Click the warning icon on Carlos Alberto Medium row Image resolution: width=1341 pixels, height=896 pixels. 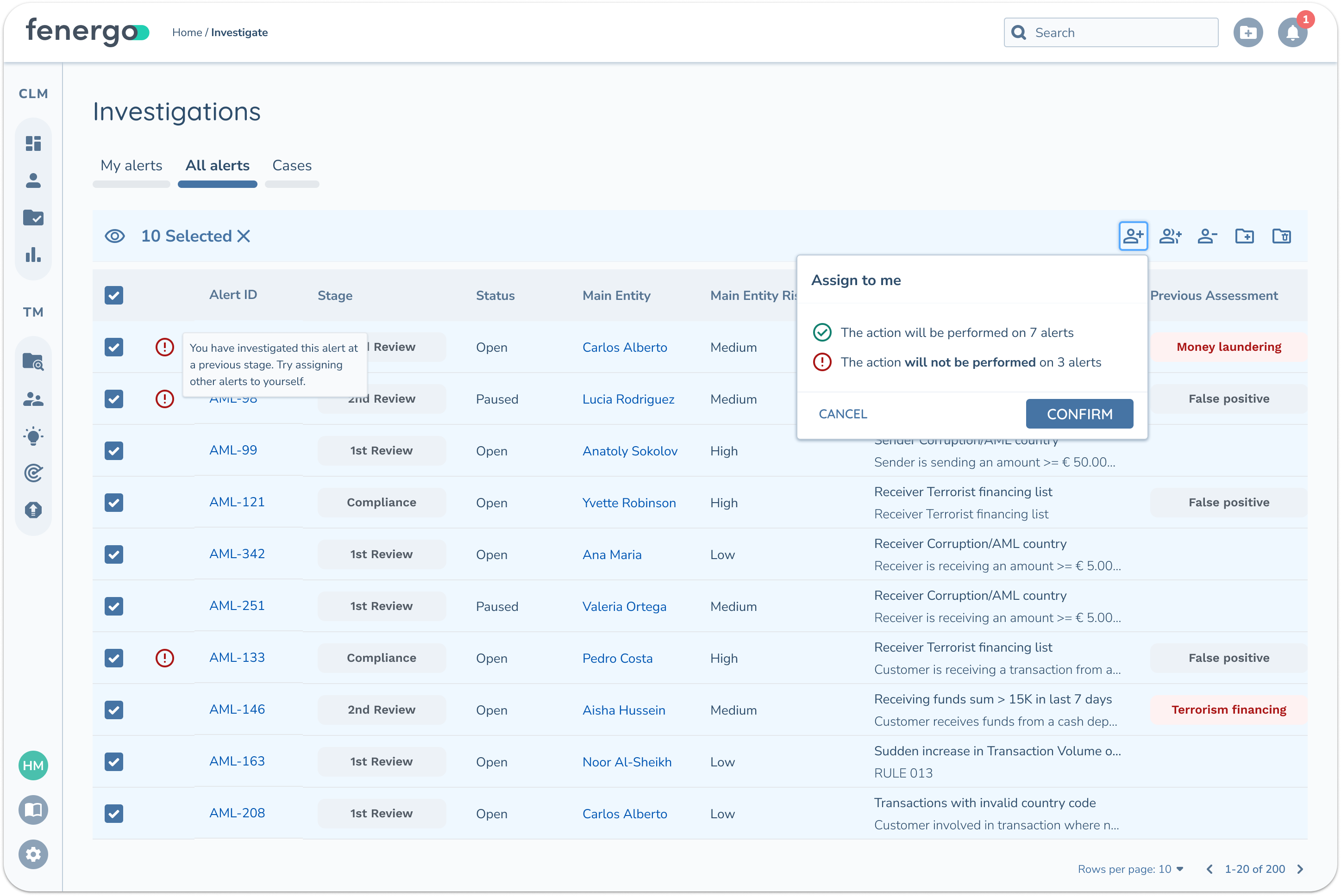(x=165, y=347)
